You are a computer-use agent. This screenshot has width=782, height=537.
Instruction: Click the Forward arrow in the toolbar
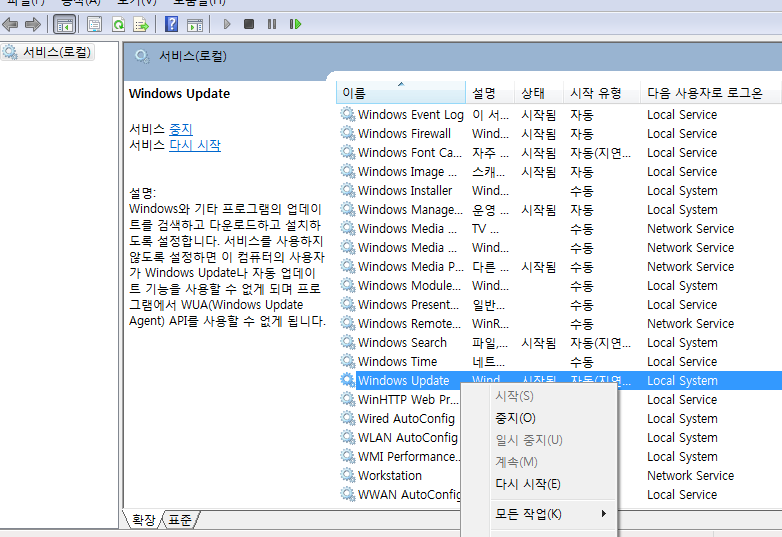point(32,24)
